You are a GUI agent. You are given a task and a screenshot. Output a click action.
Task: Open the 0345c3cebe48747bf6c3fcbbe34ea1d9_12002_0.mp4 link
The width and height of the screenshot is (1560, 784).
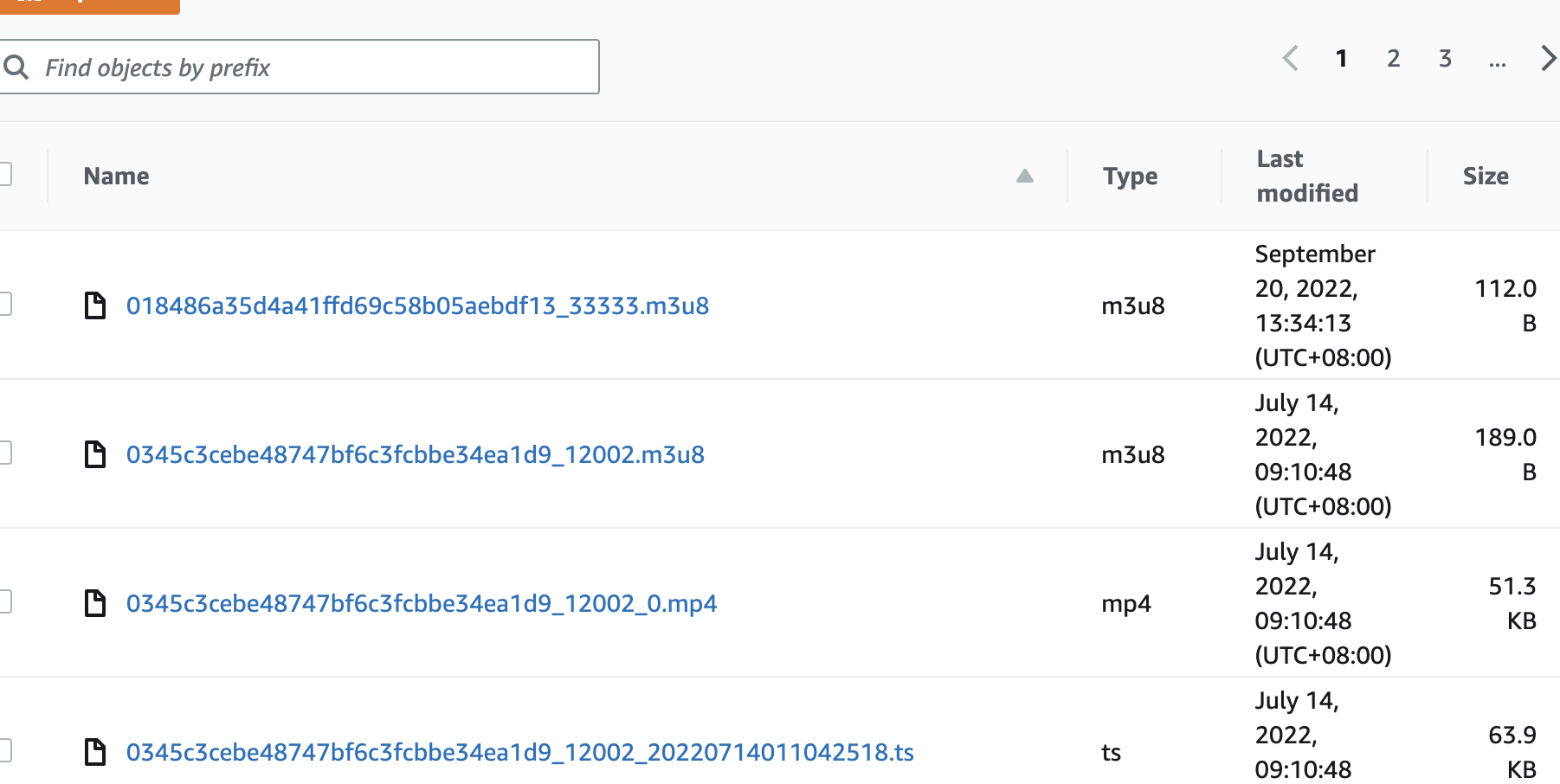tap(421, 604)
